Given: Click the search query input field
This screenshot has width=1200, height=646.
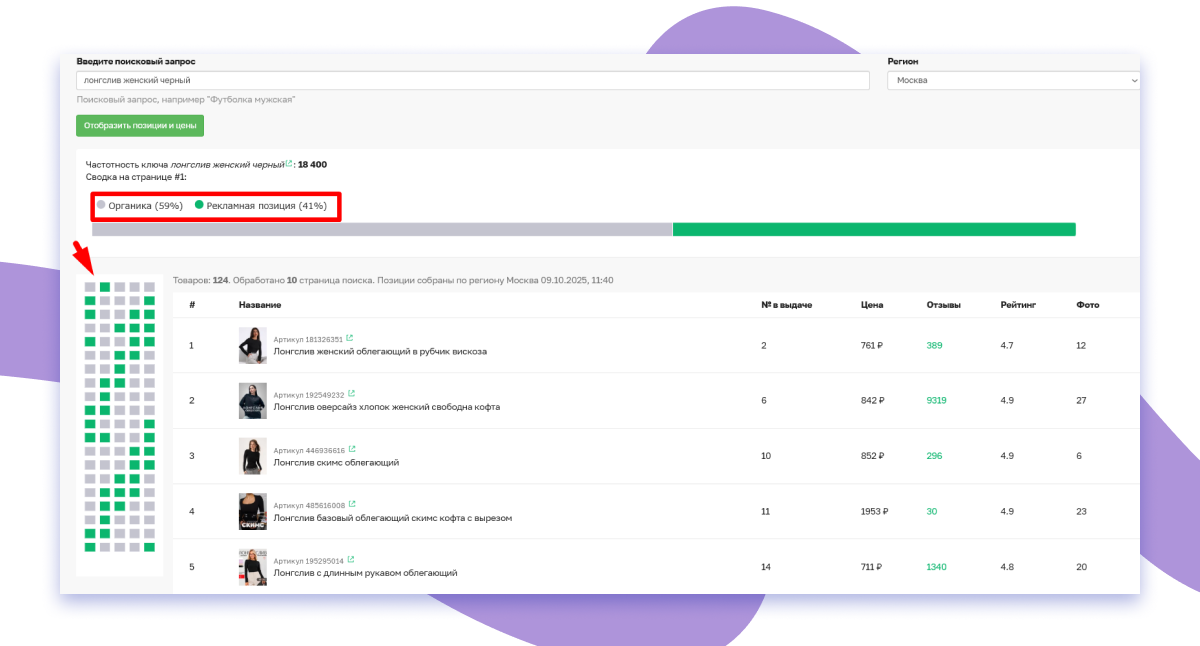Looking at the screenshot, I should coord(472,80).
